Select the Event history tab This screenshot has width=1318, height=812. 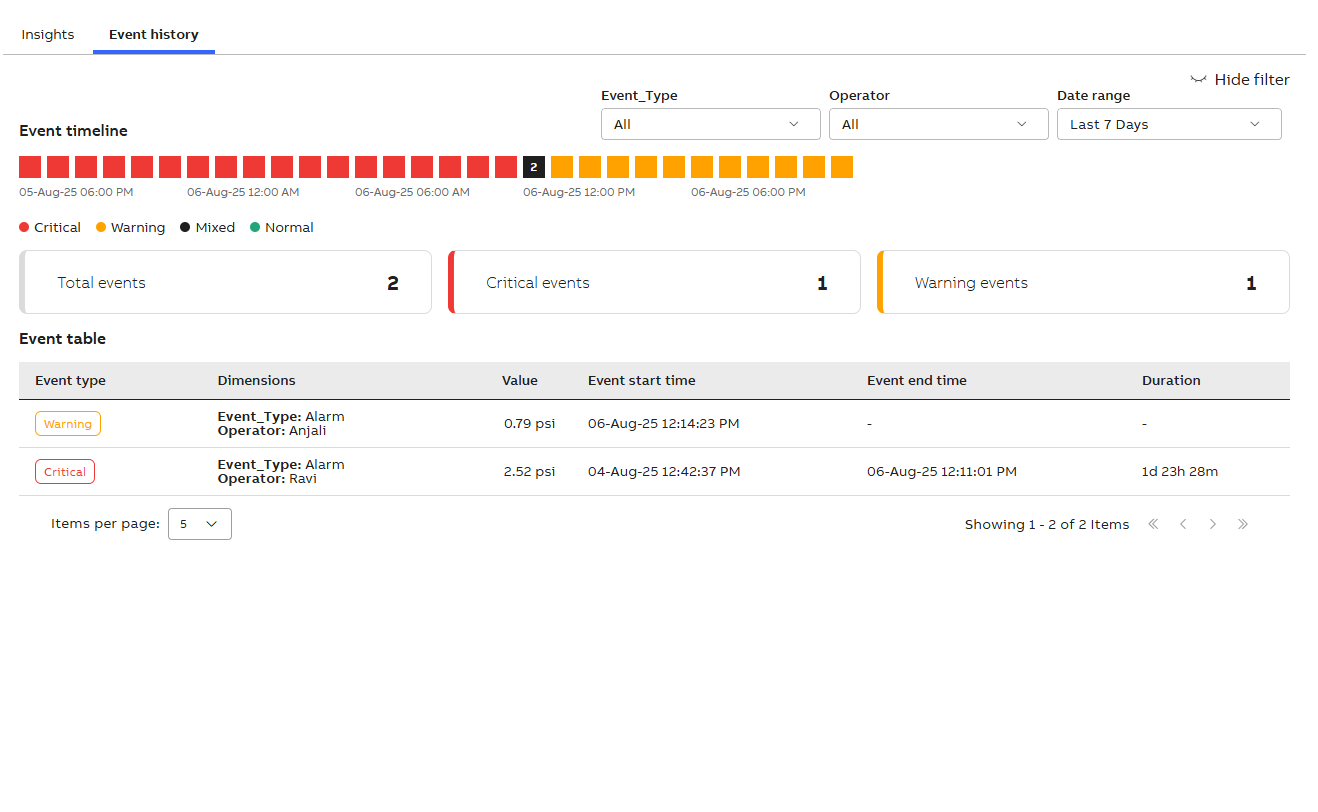click(154, 35)
